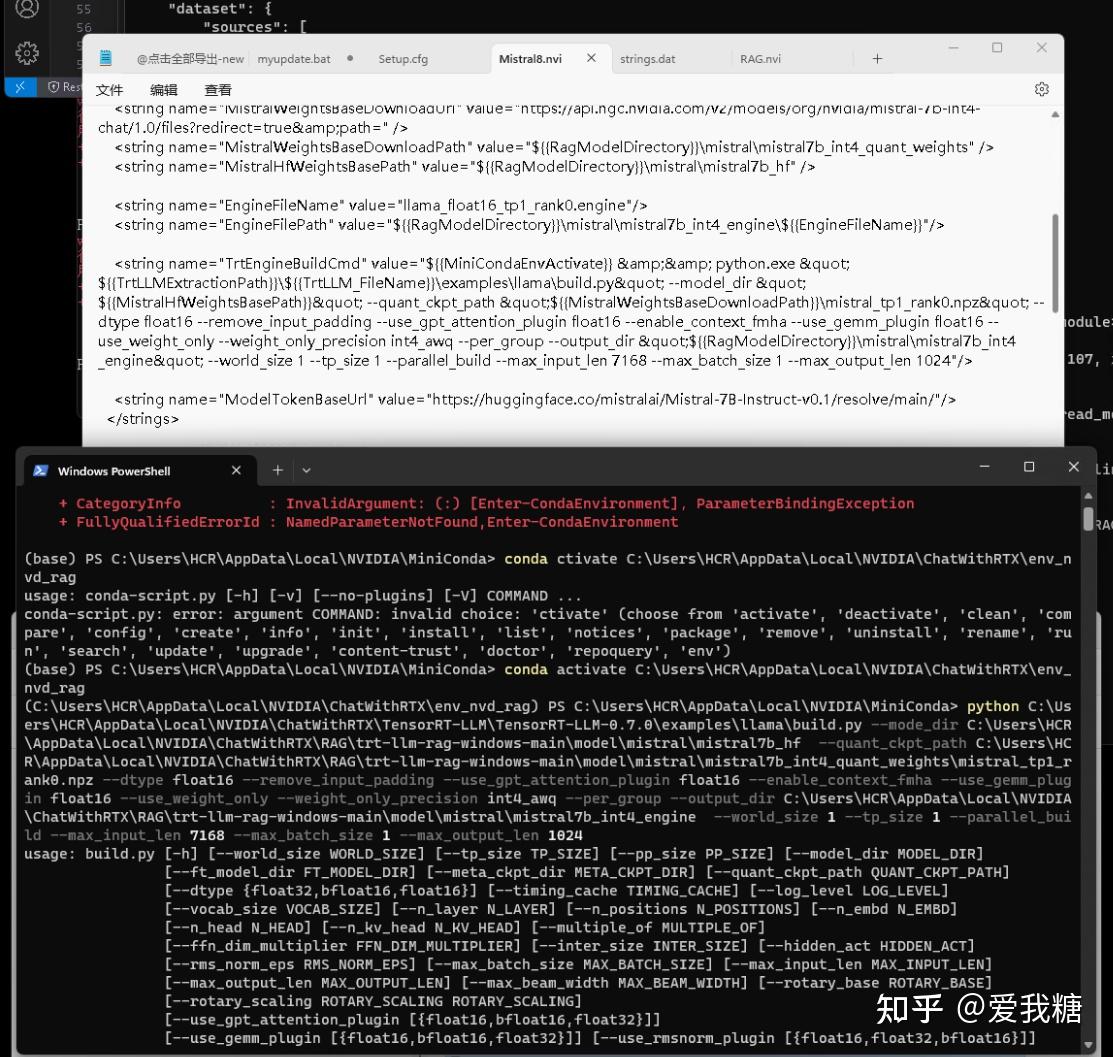Switch to the RAG.nvi tab

pyautogui.click(x=759, y=59)
